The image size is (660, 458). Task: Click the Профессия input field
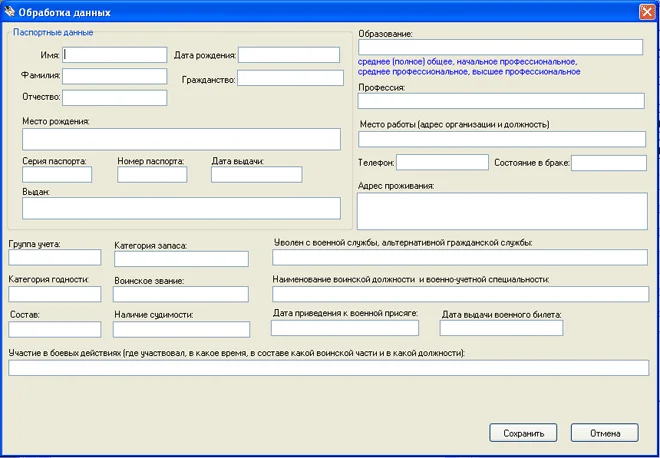click(x=500, y=101)
